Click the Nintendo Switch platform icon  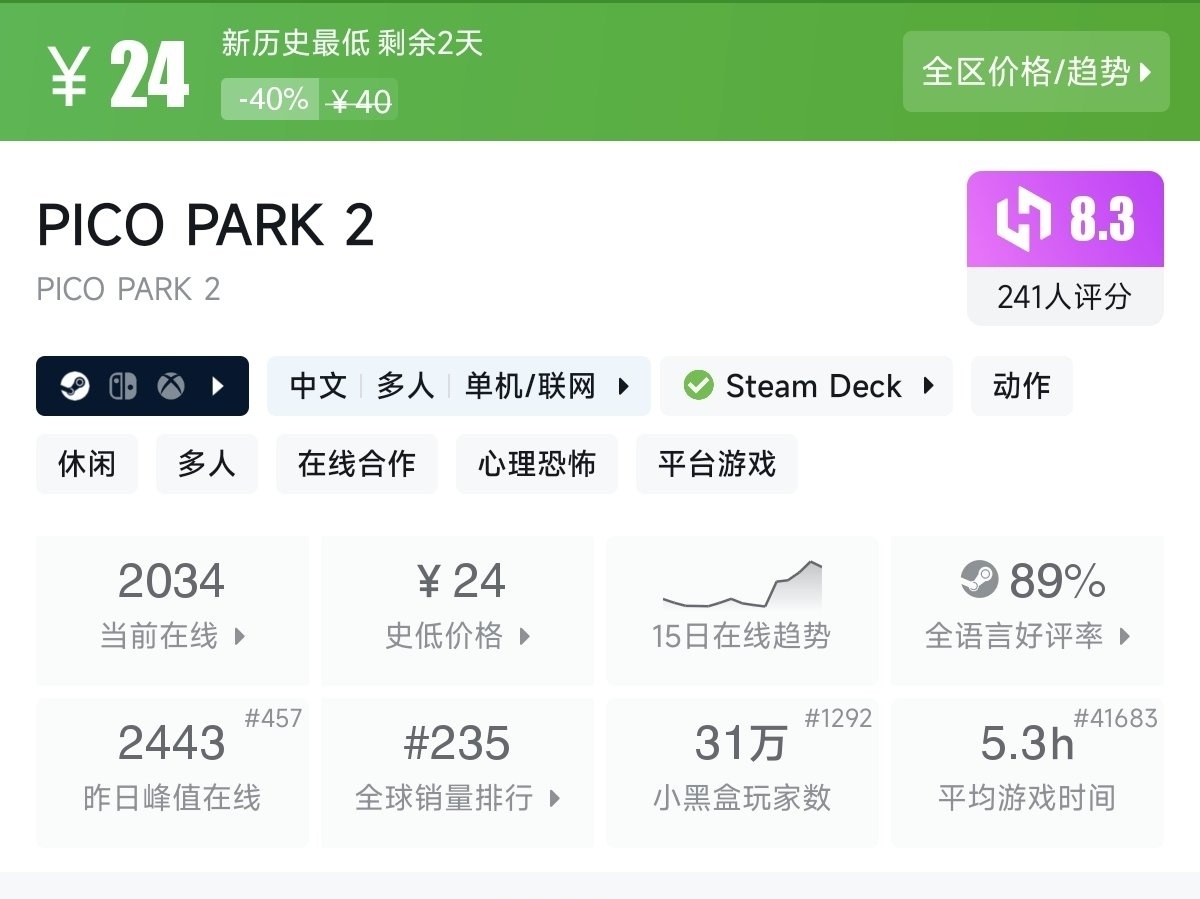pos(123,386)
